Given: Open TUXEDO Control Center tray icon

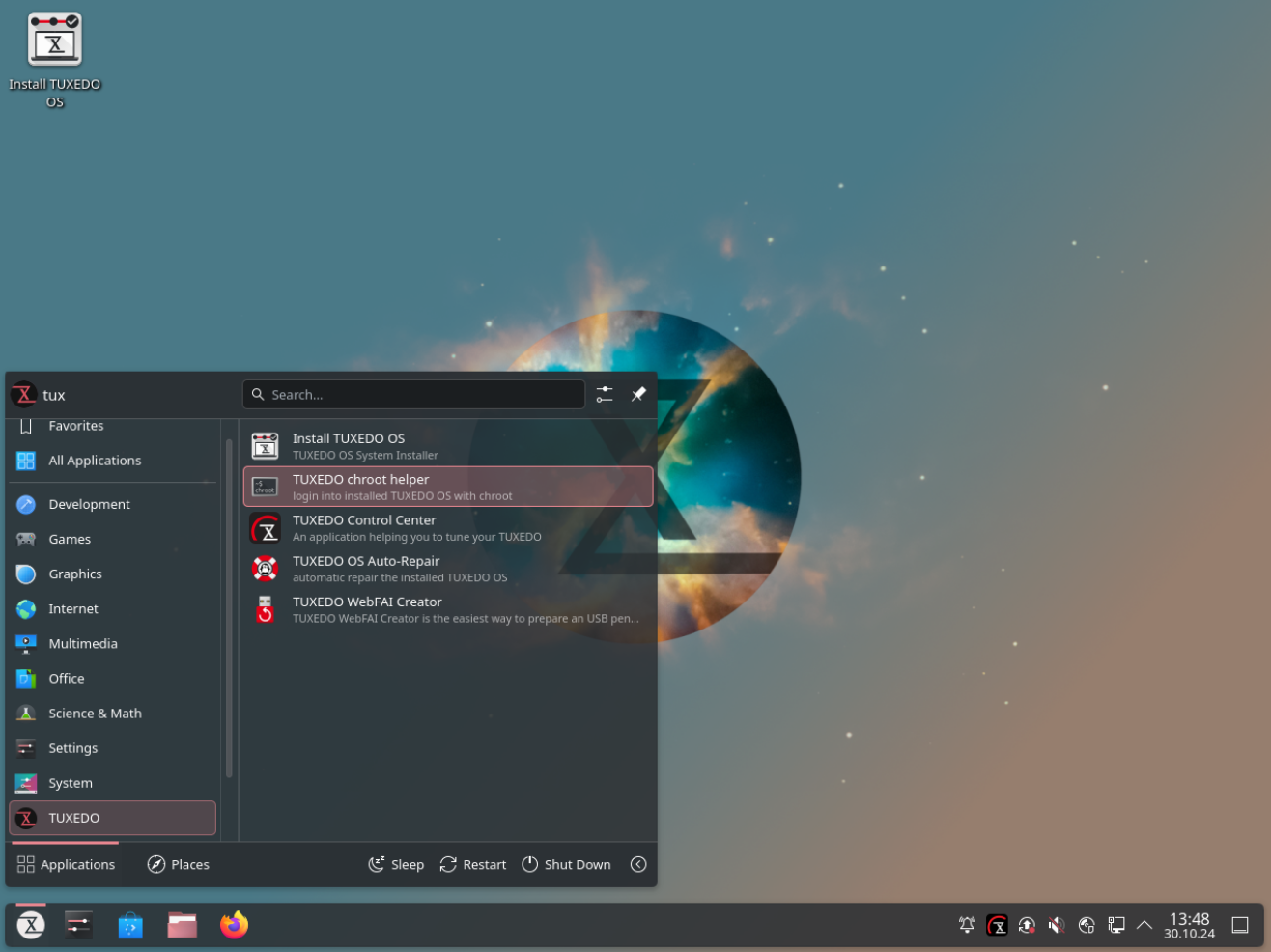Looking at the screenshot, I should [997, 925].
